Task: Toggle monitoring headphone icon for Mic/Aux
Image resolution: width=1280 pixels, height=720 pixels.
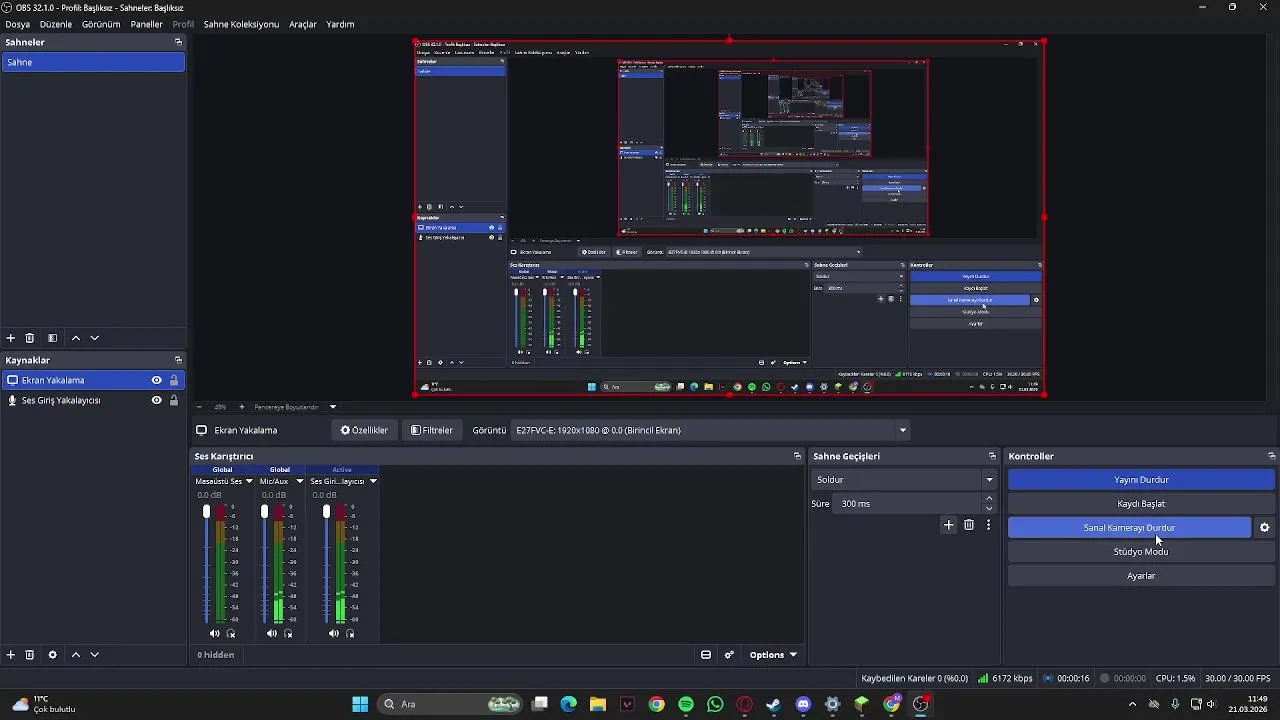Action: coord(289,633)
